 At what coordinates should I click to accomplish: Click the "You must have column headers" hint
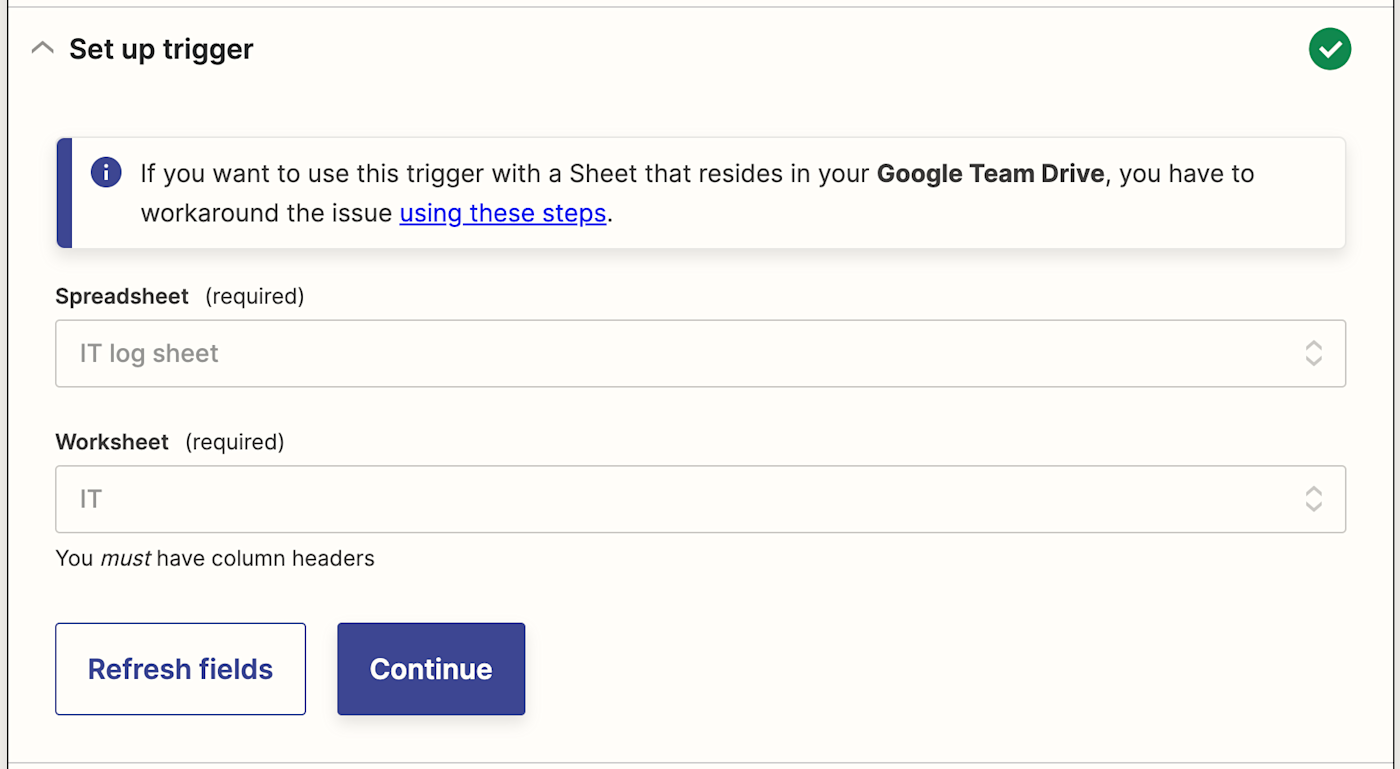pyautogui.click(x=215, y=558)
